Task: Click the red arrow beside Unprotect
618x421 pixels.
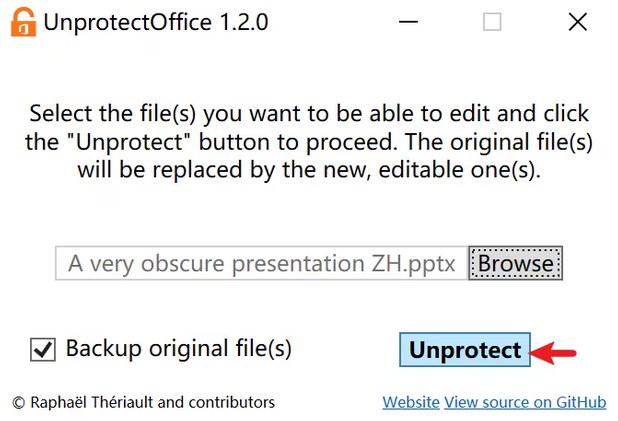Action: [x=555, y=351]
